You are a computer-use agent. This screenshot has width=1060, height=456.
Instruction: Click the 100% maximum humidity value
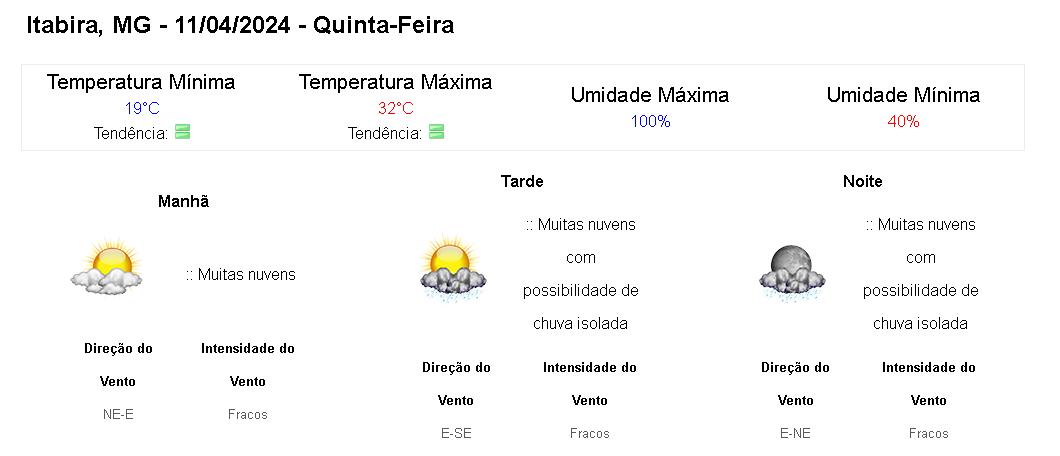[650, 121]
